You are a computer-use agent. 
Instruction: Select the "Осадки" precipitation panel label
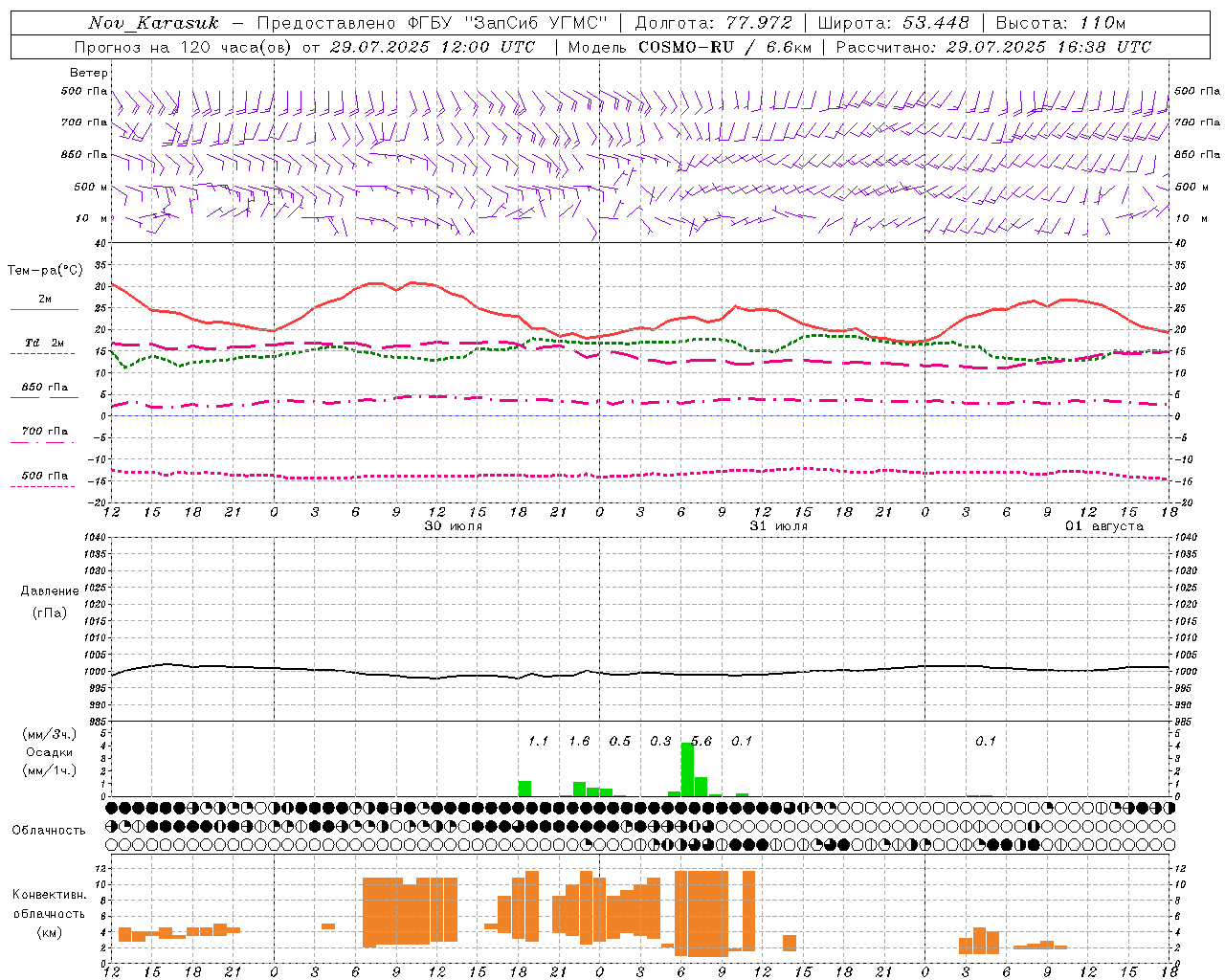click(50, 752)
